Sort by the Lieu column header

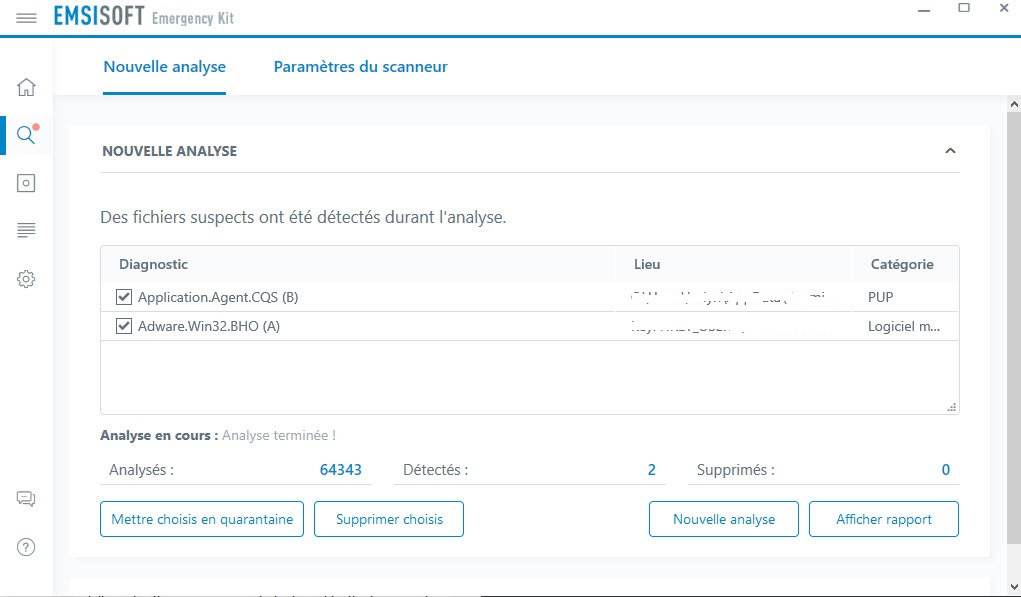point(647,264)
